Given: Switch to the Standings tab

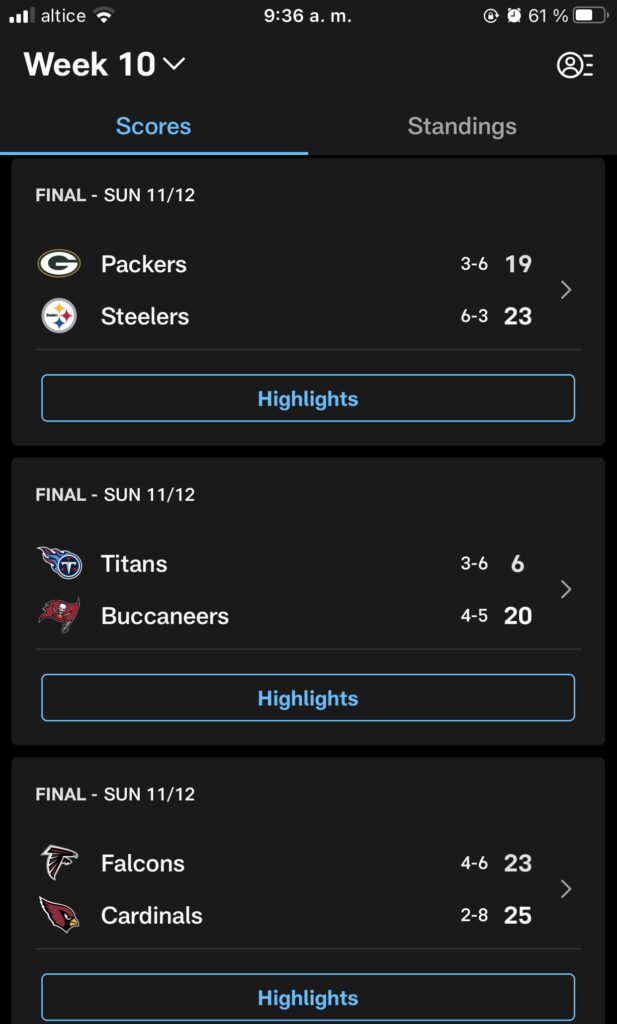Looking at the screenshot, I should (x=462, y=126).
